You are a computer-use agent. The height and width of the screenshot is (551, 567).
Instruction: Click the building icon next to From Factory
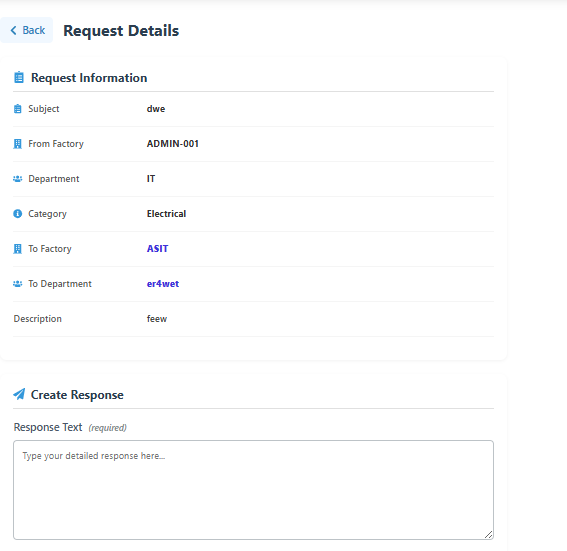click(17, 144)
